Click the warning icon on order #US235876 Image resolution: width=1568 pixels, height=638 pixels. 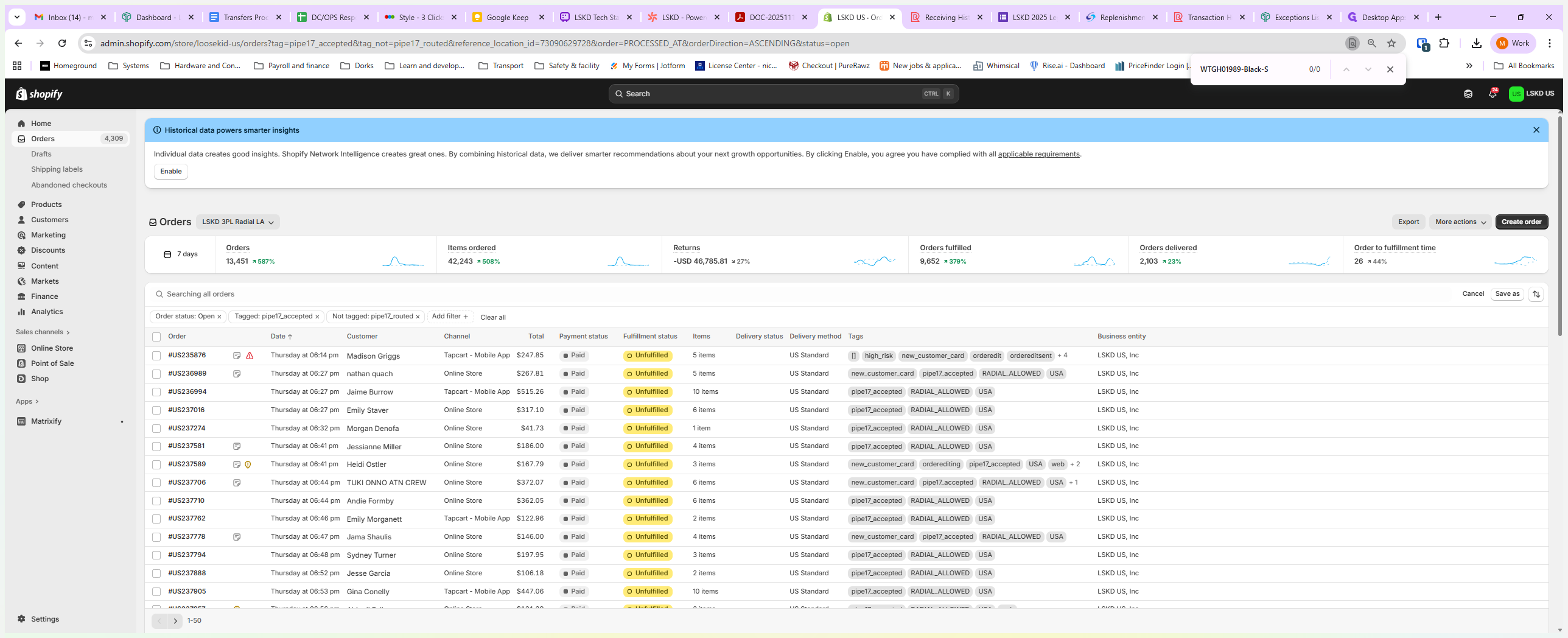click(x=250, y=356)
